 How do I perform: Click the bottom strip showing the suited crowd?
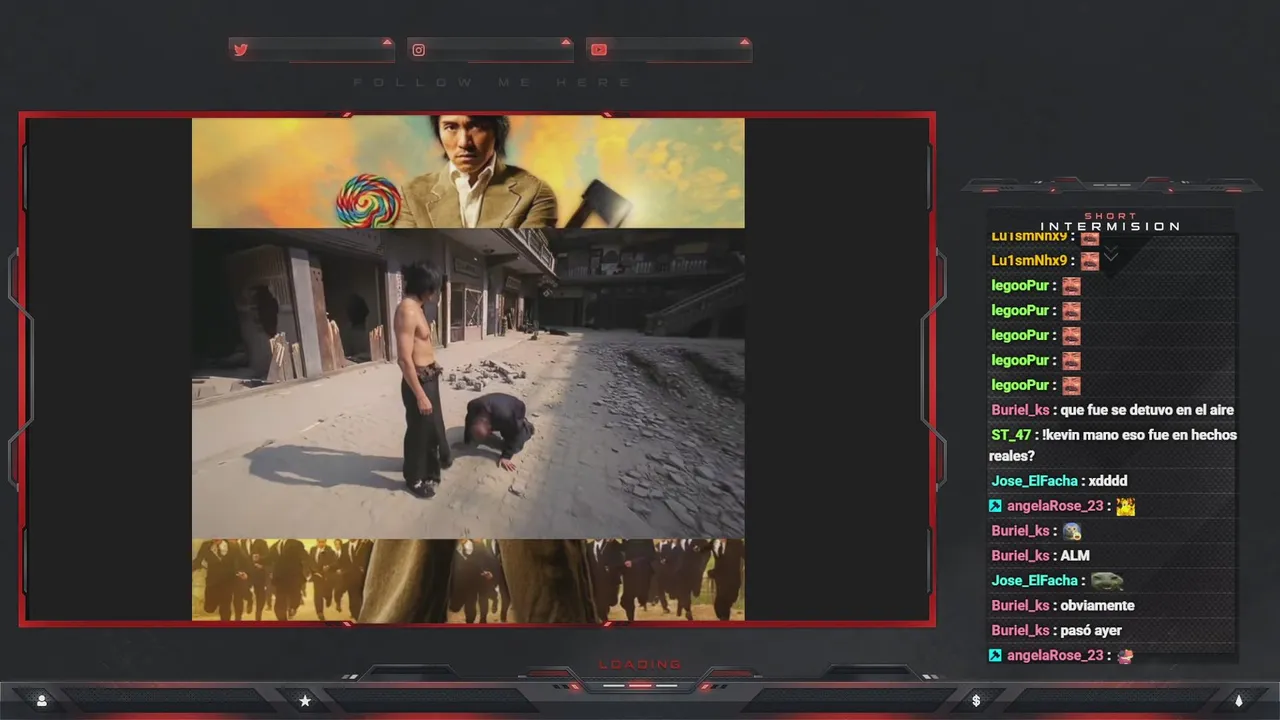tap(468, 580)
